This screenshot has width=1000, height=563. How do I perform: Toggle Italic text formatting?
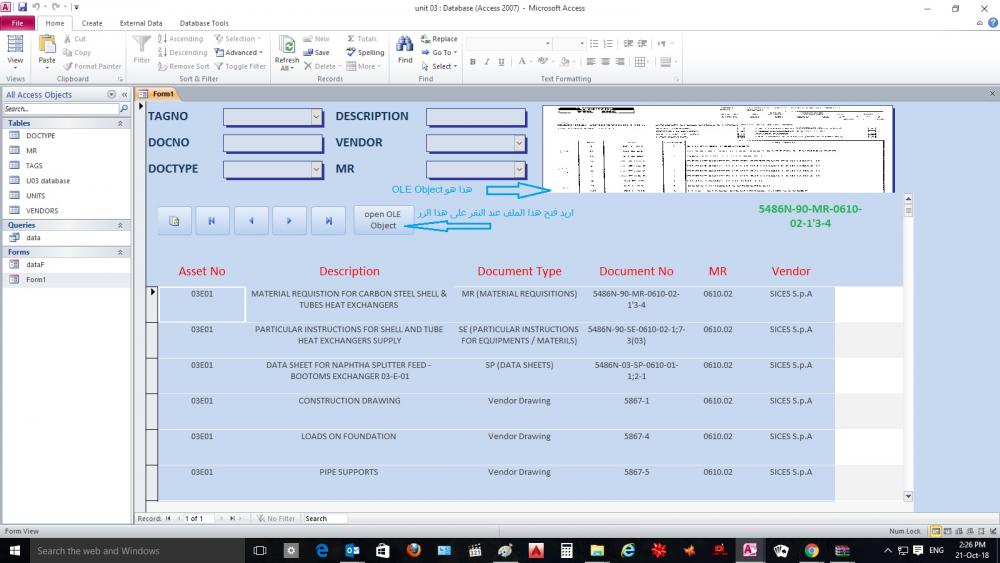(487, 62)
